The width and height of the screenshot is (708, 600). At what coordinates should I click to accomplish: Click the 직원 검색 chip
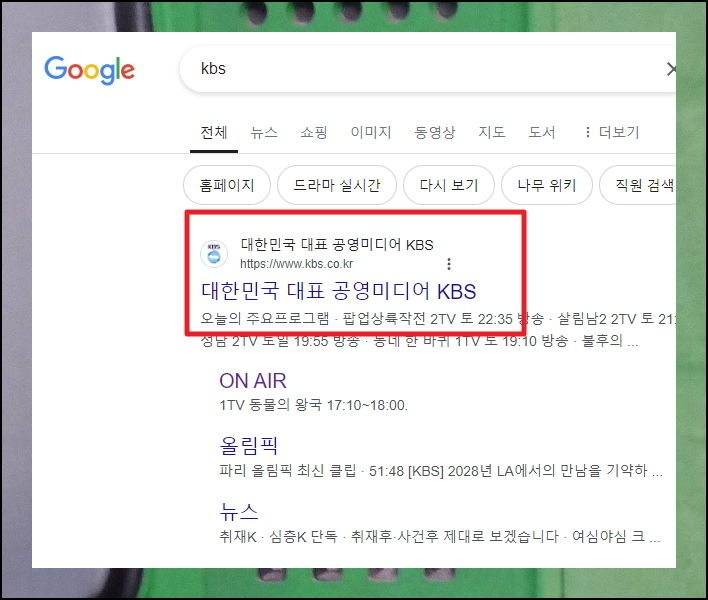click(640, 185)
